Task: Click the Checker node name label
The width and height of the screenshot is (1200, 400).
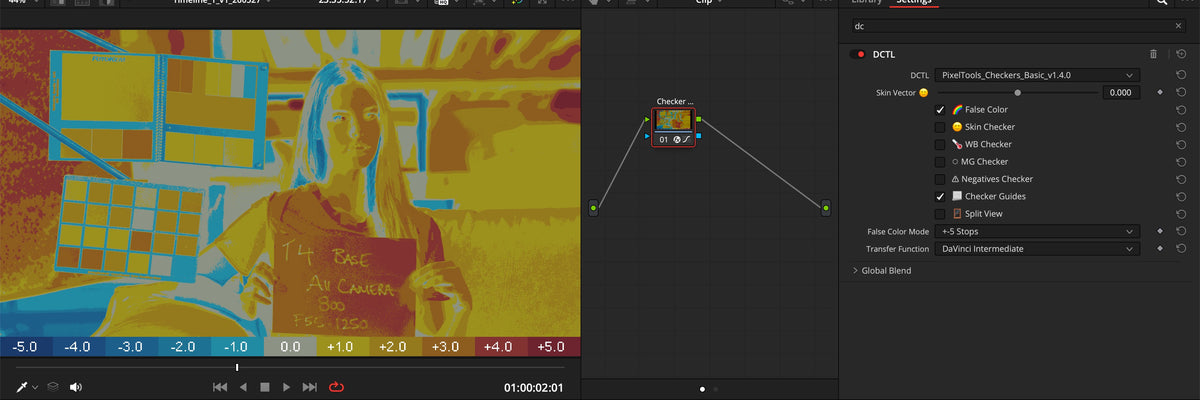Action: pyautogui.click(x=675, y=102)
